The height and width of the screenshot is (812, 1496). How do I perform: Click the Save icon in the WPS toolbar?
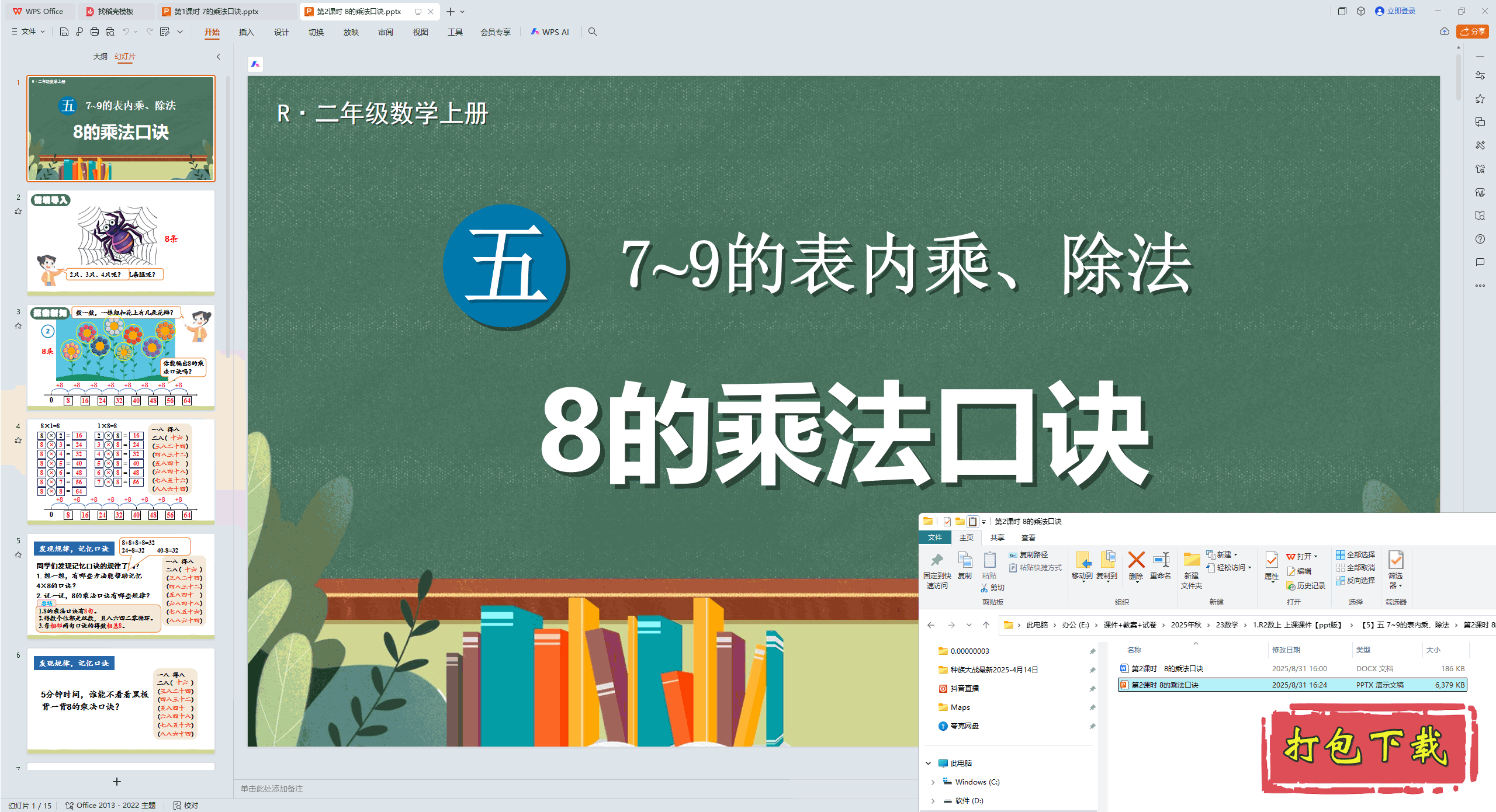pyautogui.click(x=64, y=32)
